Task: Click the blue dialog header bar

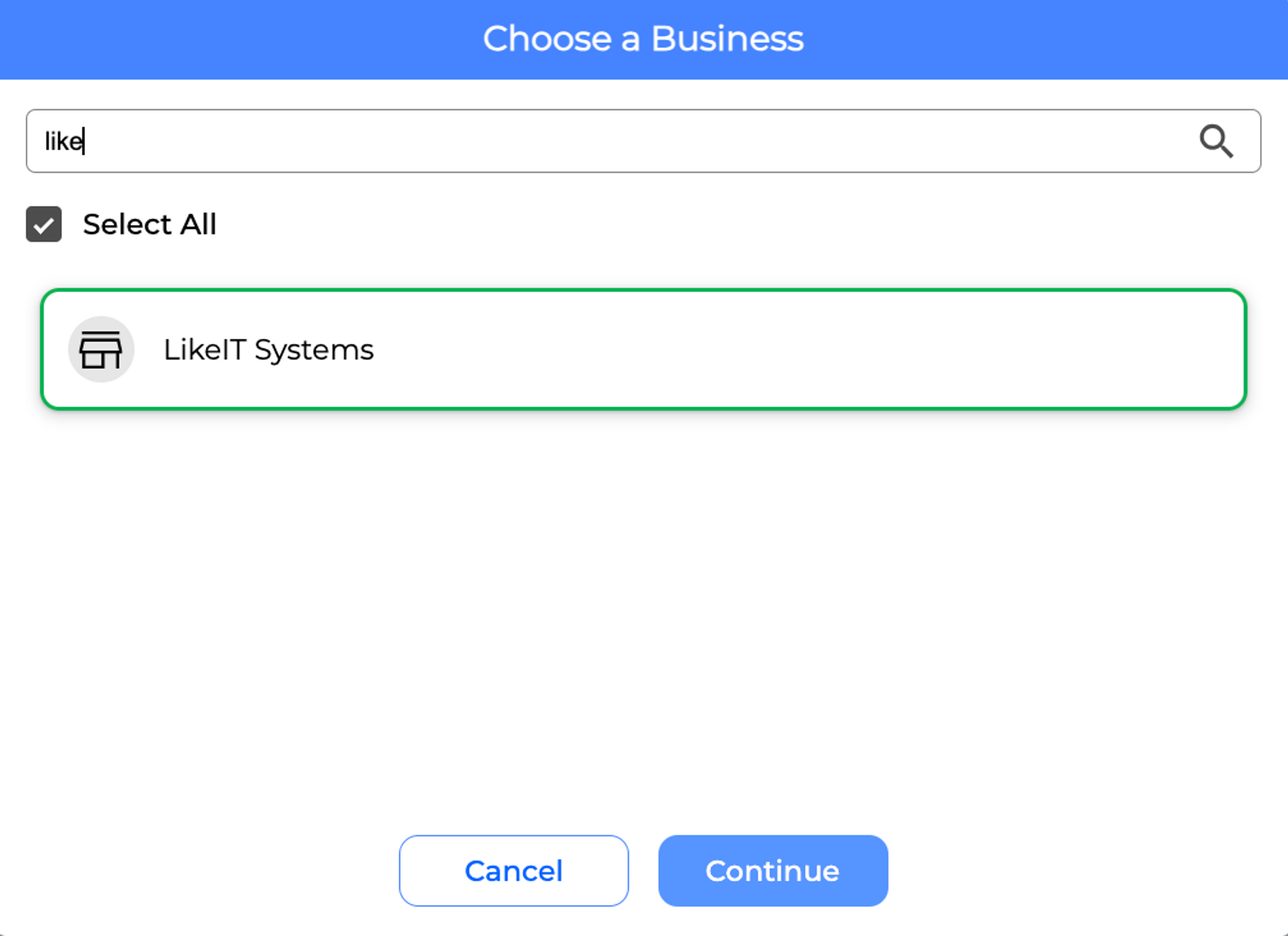Action: coord(227,39)
